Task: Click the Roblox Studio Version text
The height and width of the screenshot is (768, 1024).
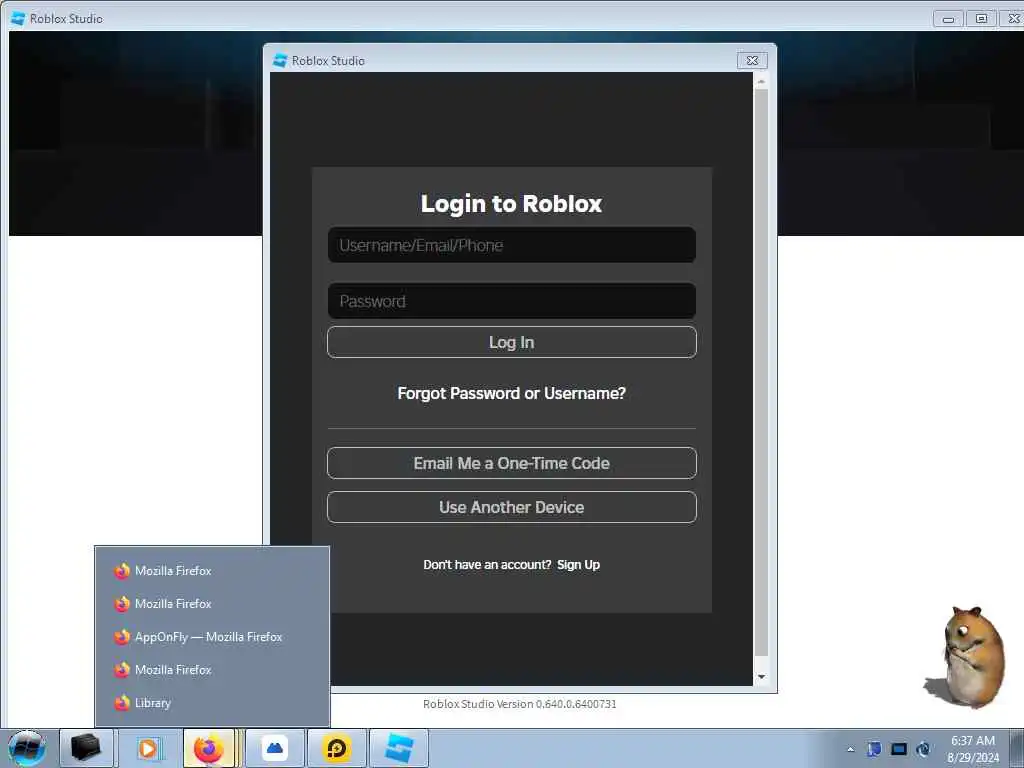Action: click(x=519, y=704)
